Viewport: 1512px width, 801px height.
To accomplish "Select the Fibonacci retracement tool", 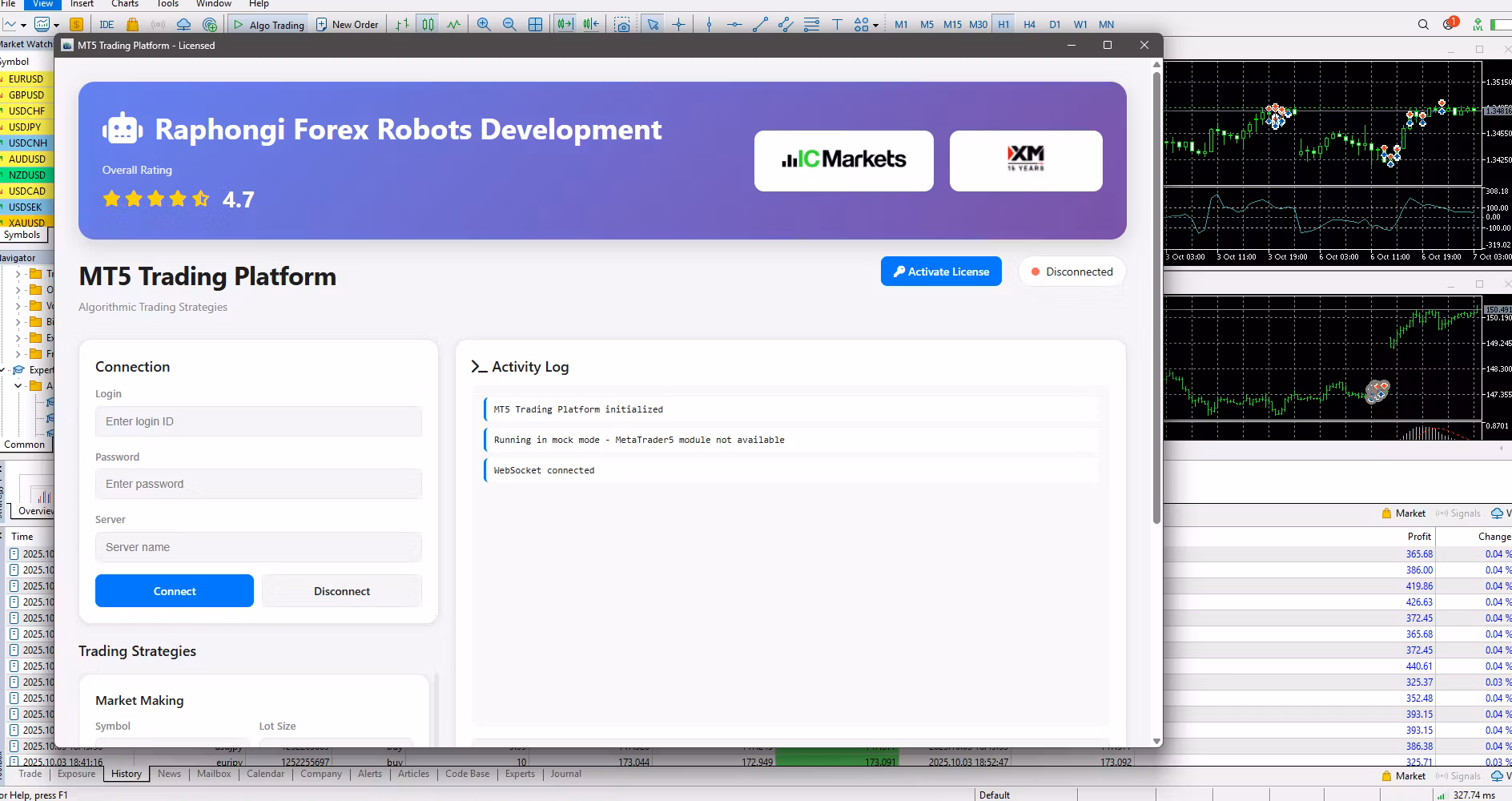I will pos(811,25).
